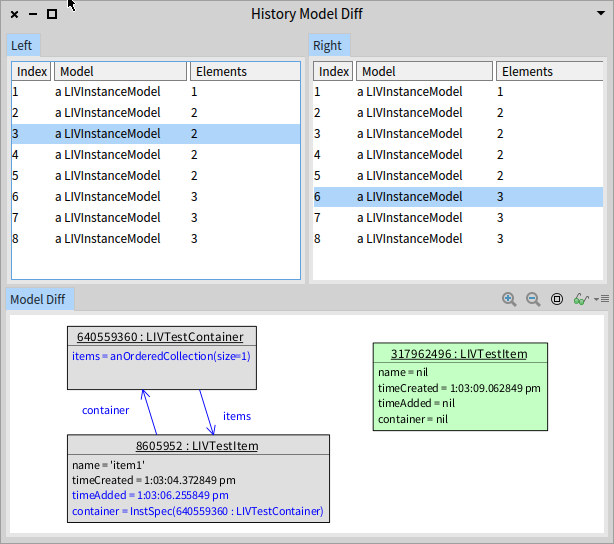Click the items = anOrderedCollection(size=1) attribute

161,356
